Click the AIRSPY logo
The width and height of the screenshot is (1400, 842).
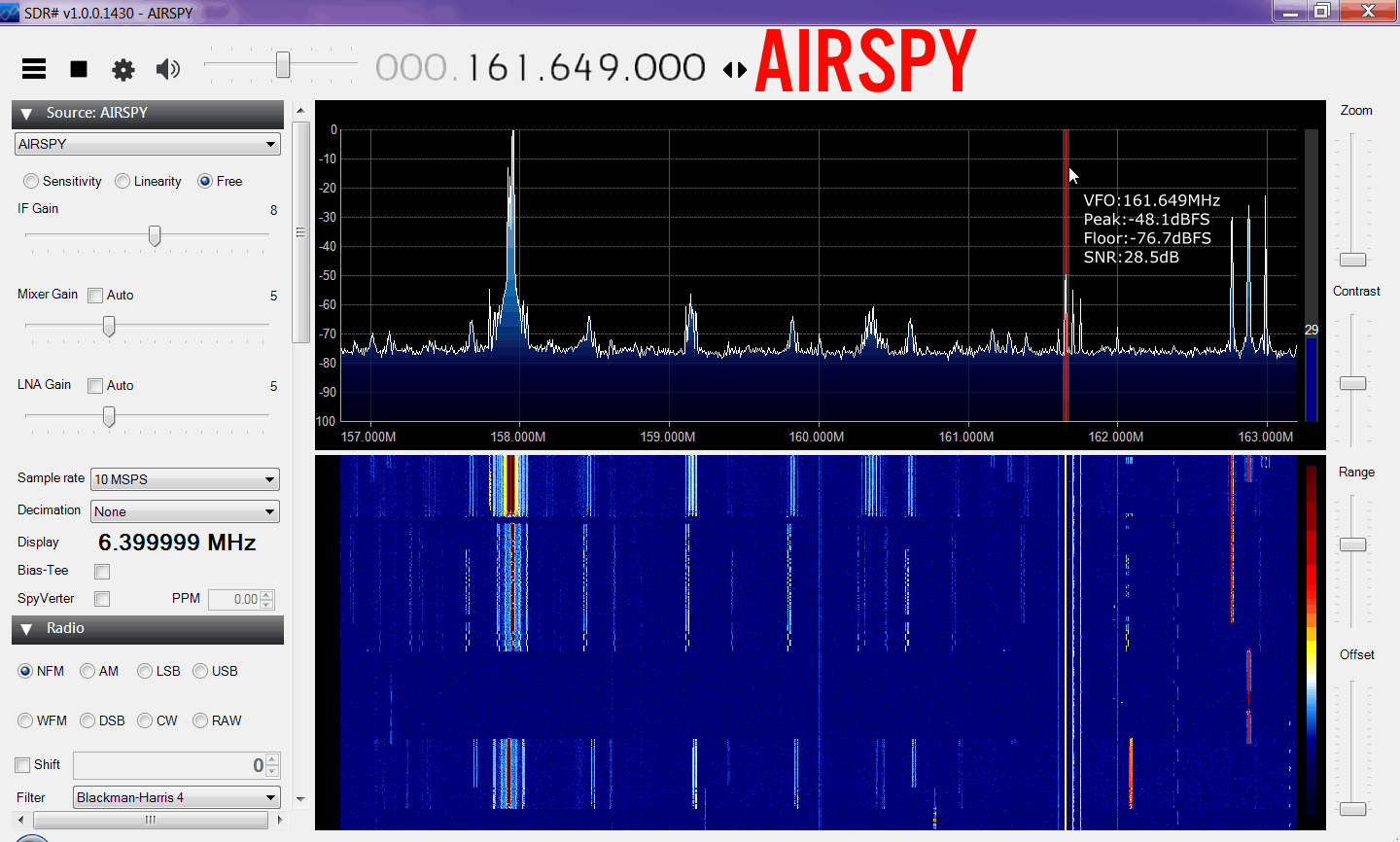[x=865, y=62]
